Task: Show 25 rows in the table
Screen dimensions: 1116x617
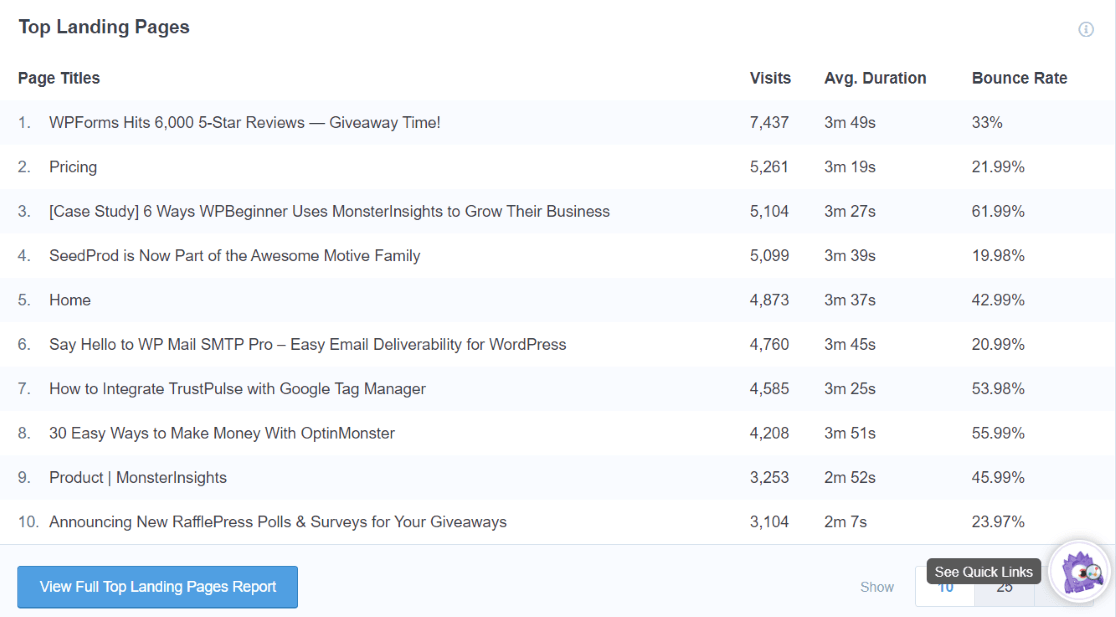Action: pos(1004,587)
